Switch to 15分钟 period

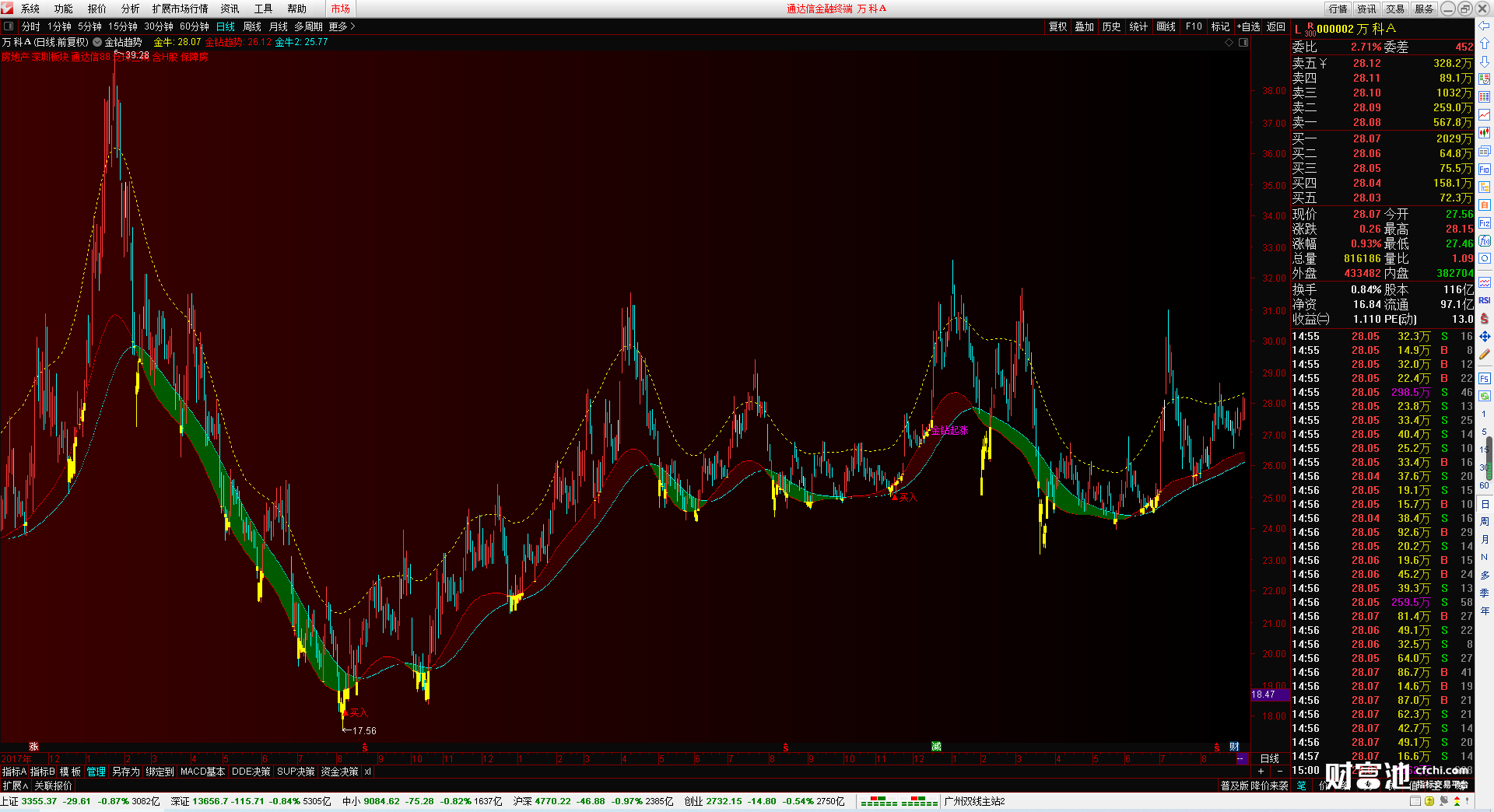click(x=123, y=26)
